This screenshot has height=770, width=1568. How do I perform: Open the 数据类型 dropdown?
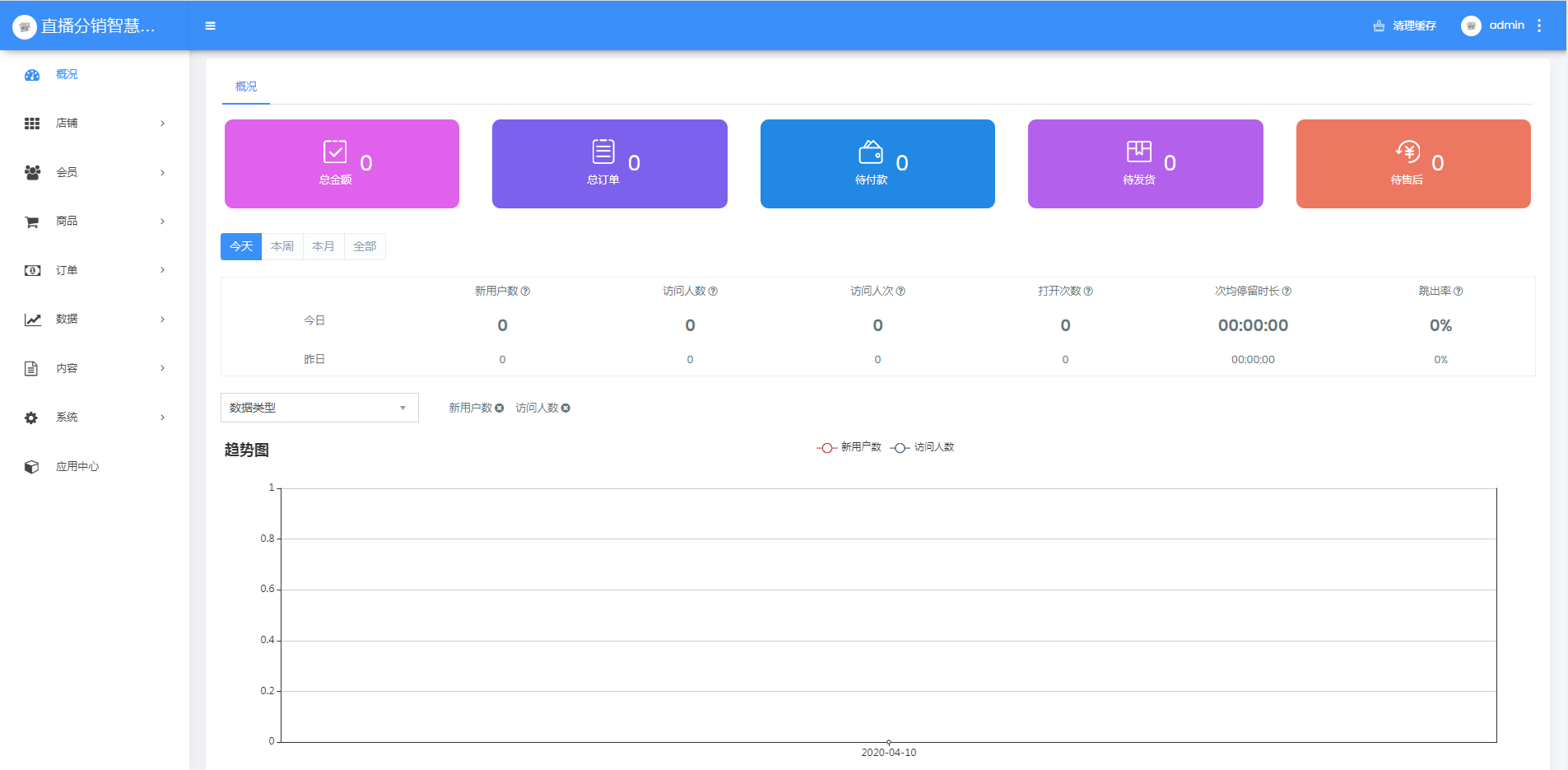[x=319, y=408]
